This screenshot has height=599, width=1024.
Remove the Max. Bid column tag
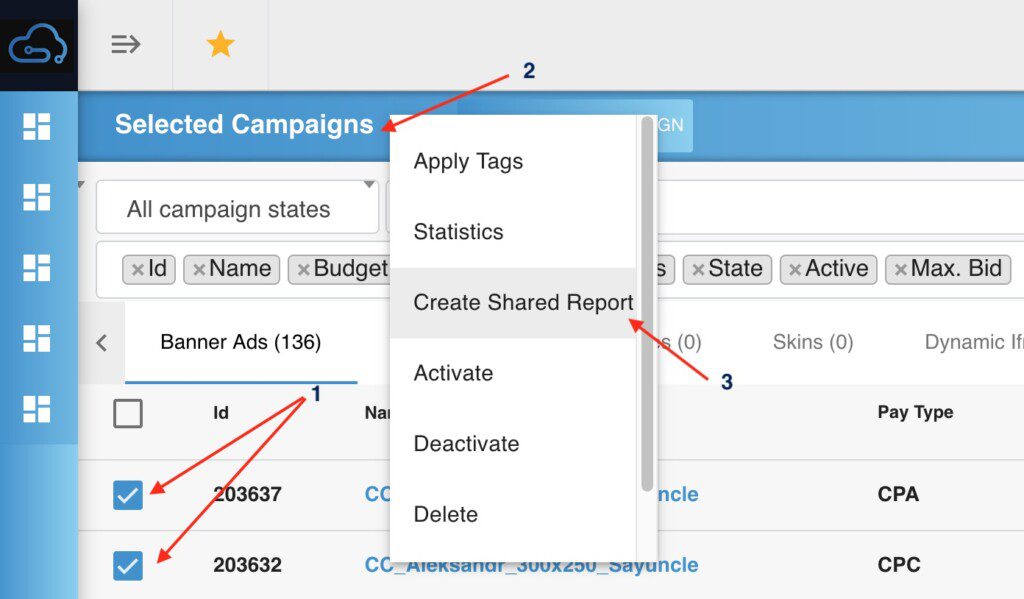point(901,269)
